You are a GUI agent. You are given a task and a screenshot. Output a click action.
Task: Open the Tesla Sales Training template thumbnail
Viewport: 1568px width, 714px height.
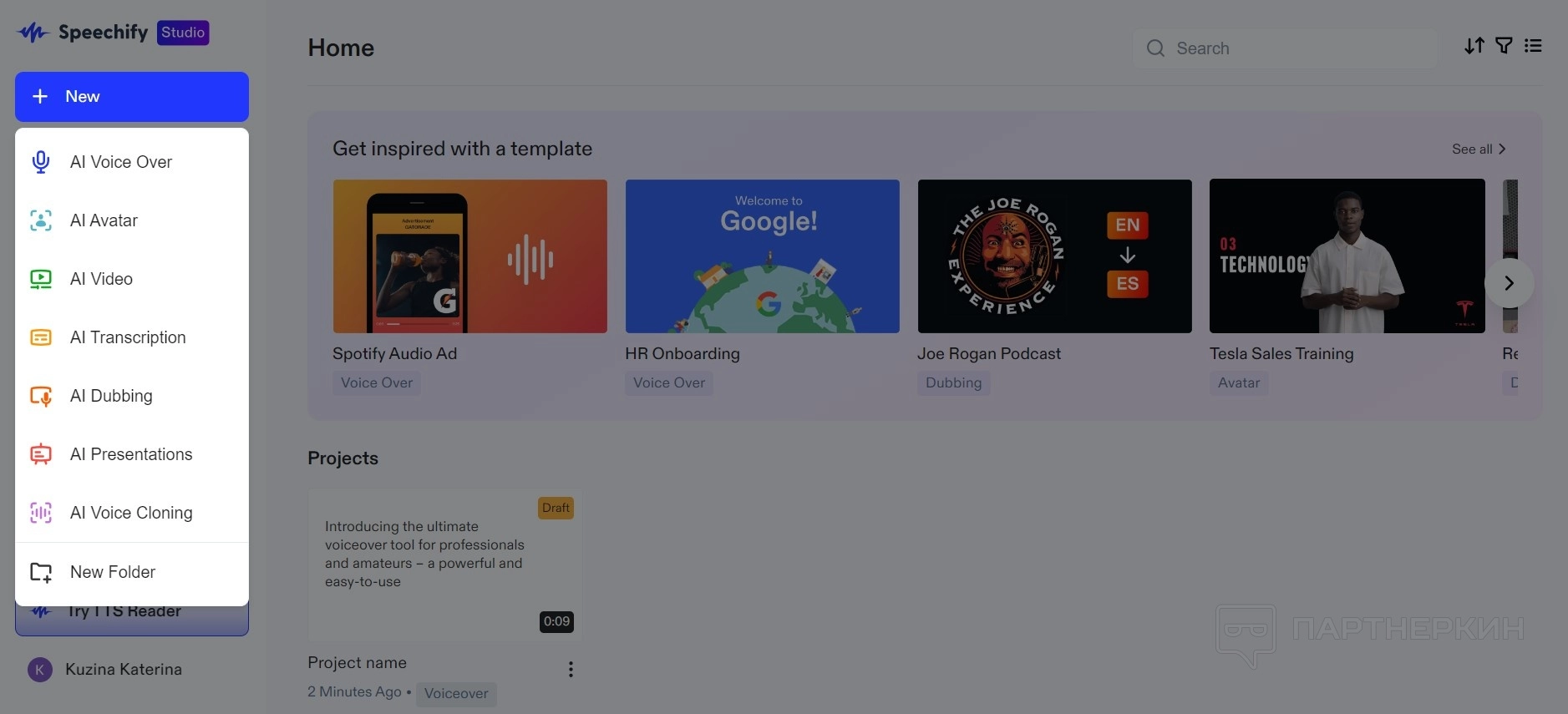(x=1347, y=256)
